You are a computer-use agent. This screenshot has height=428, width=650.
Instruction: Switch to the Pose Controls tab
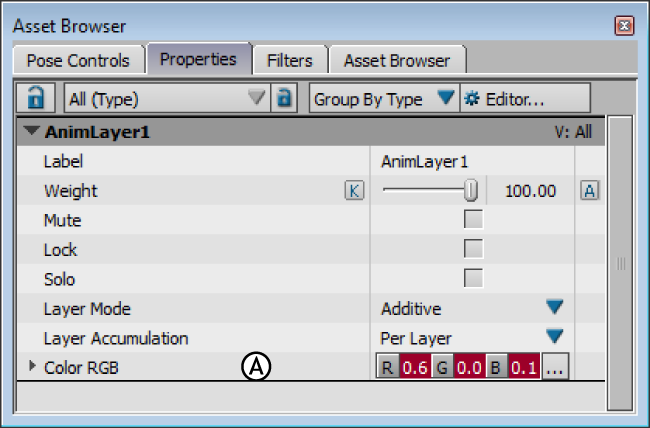click(x=77, y=60)
